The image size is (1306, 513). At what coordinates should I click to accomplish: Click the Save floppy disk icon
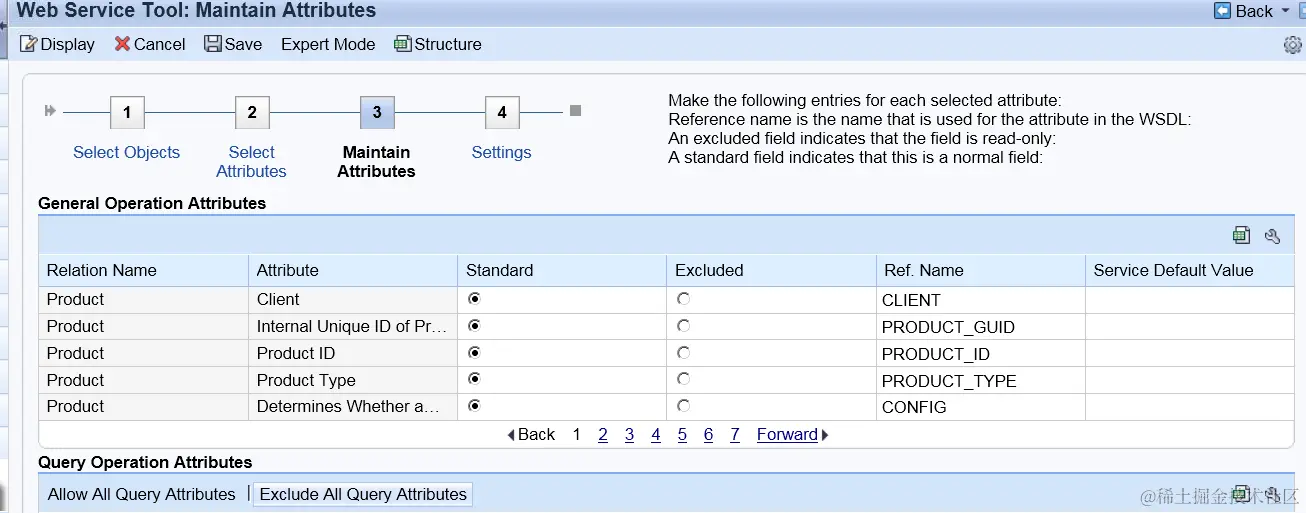coord(212,44)
